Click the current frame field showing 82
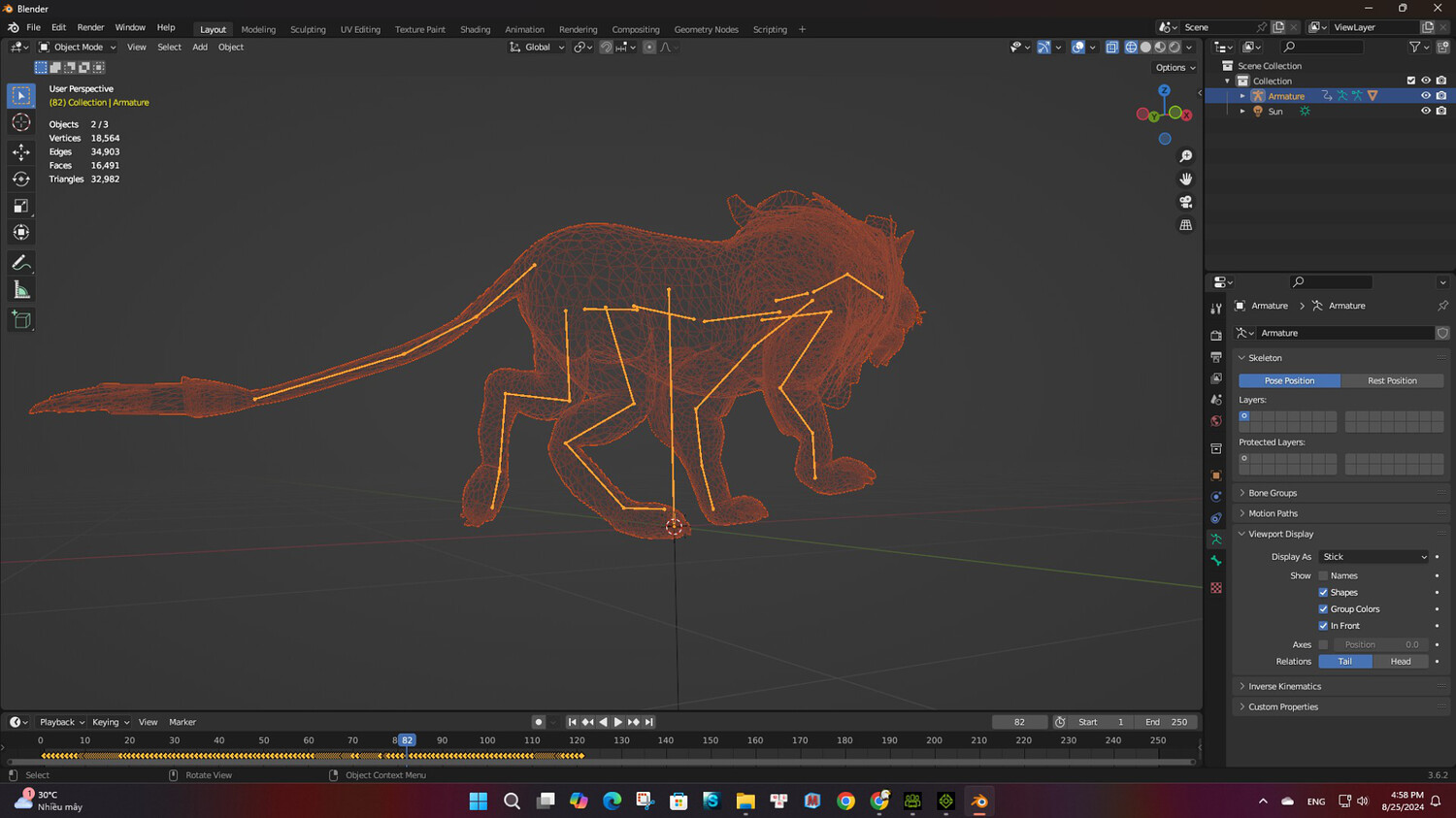1456x818 pixels. (x=1019, y=722)
